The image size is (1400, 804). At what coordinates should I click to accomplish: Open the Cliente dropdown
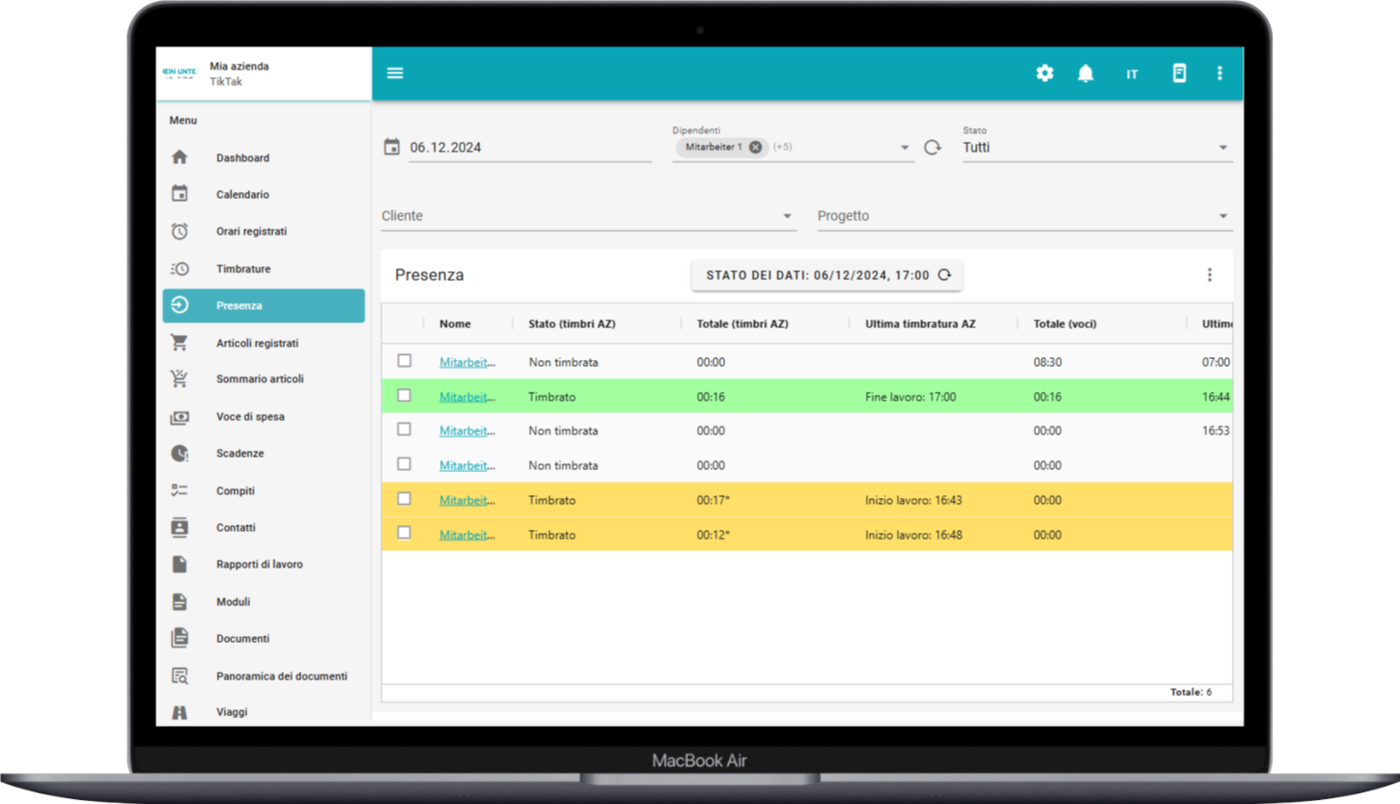point(588,216)
